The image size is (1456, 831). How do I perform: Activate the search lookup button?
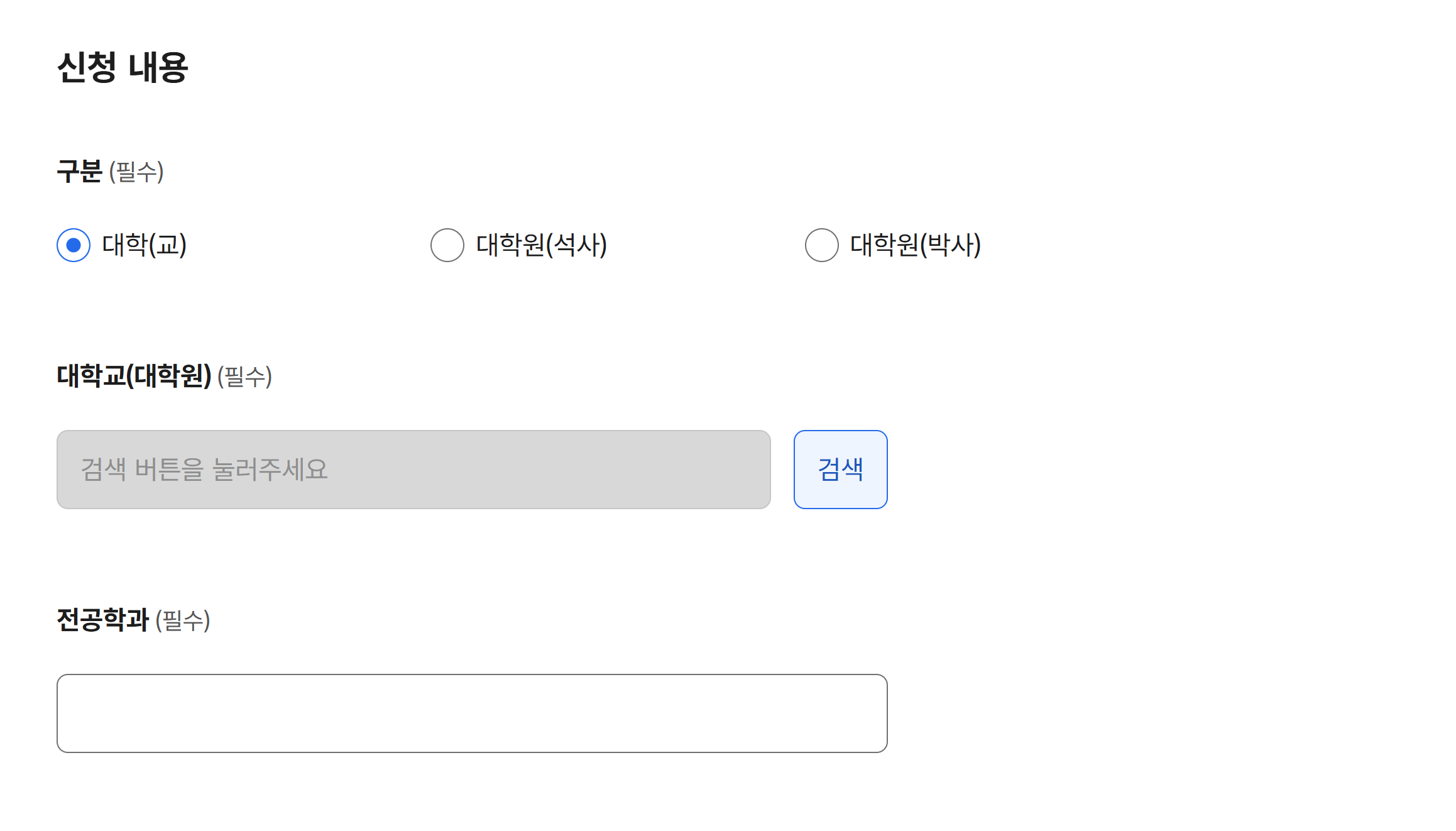coord(840,469)
